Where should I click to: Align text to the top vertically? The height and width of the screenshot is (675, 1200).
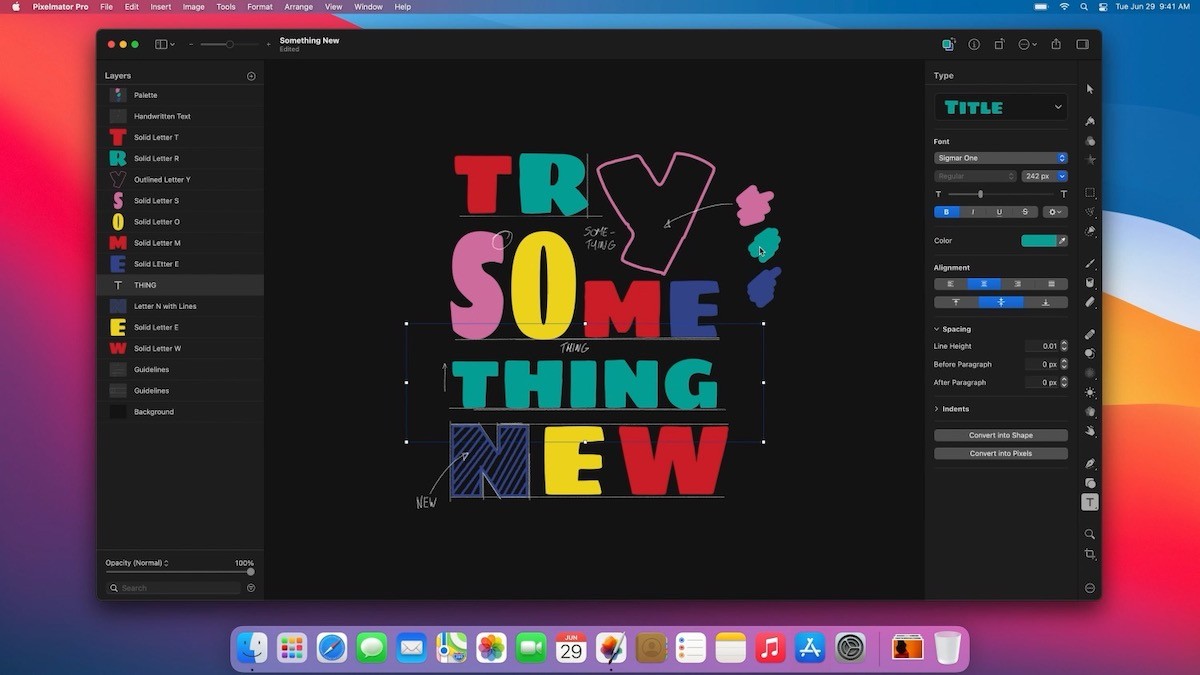click(956, 302)
